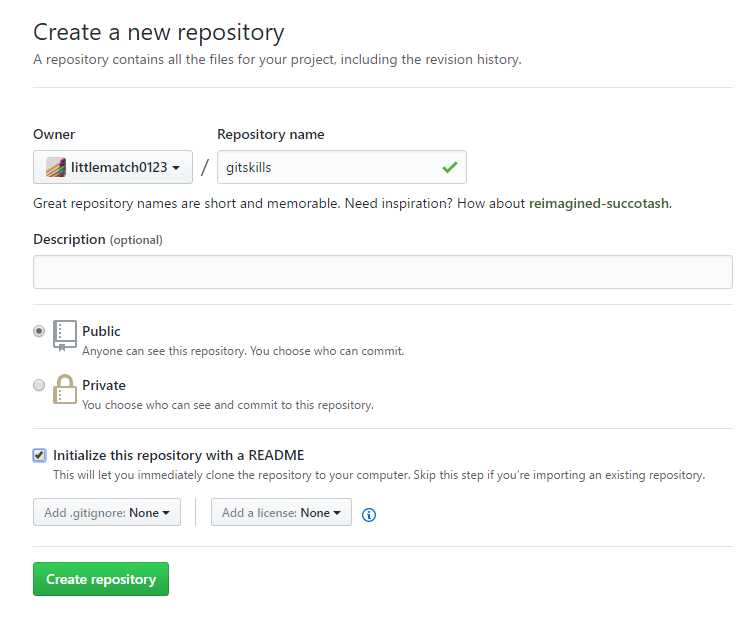Click the Create repository button

click(101, 579)
